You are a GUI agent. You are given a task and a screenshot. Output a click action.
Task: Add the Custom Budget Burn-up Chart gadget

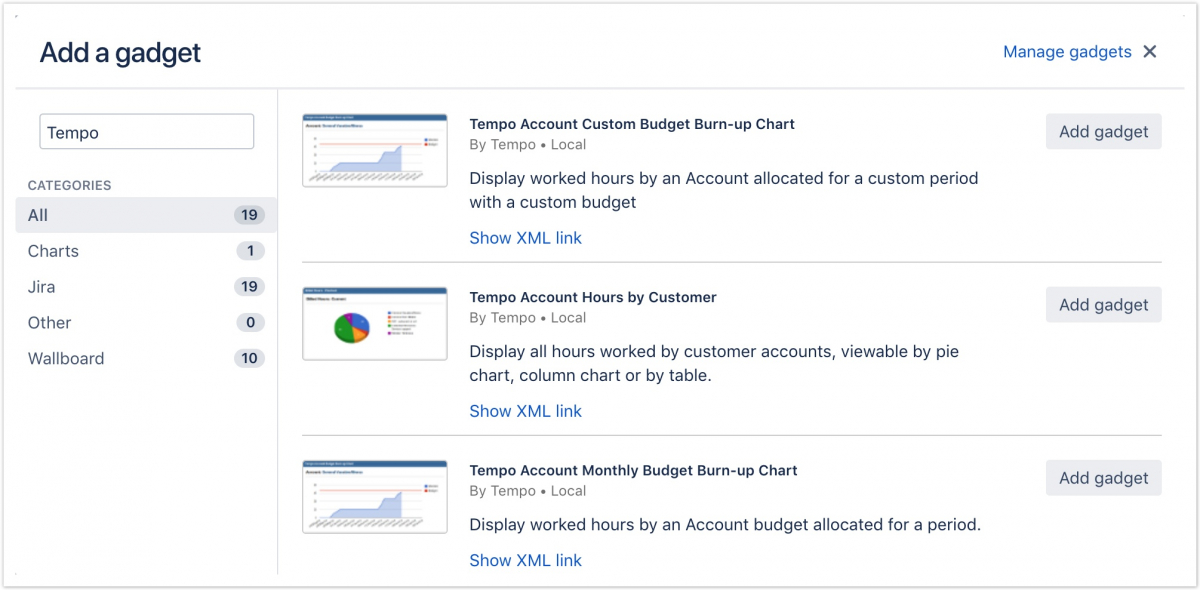pos(1103,132)
